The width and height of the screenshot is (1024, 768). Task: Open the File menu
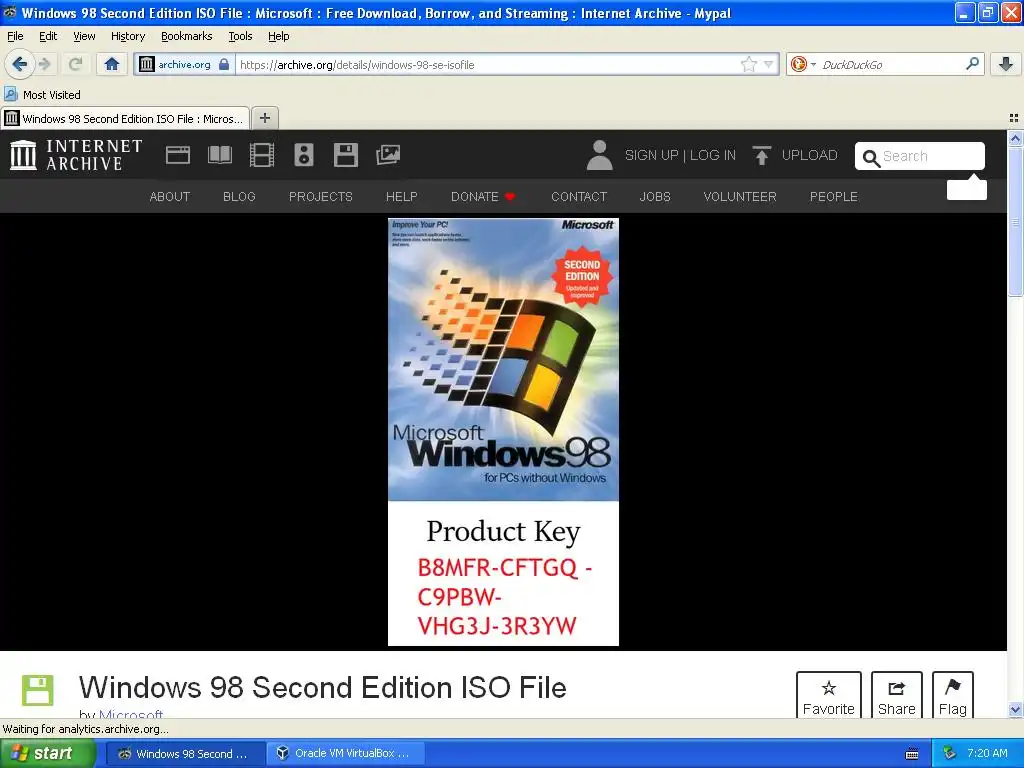[x=15, y=36]
